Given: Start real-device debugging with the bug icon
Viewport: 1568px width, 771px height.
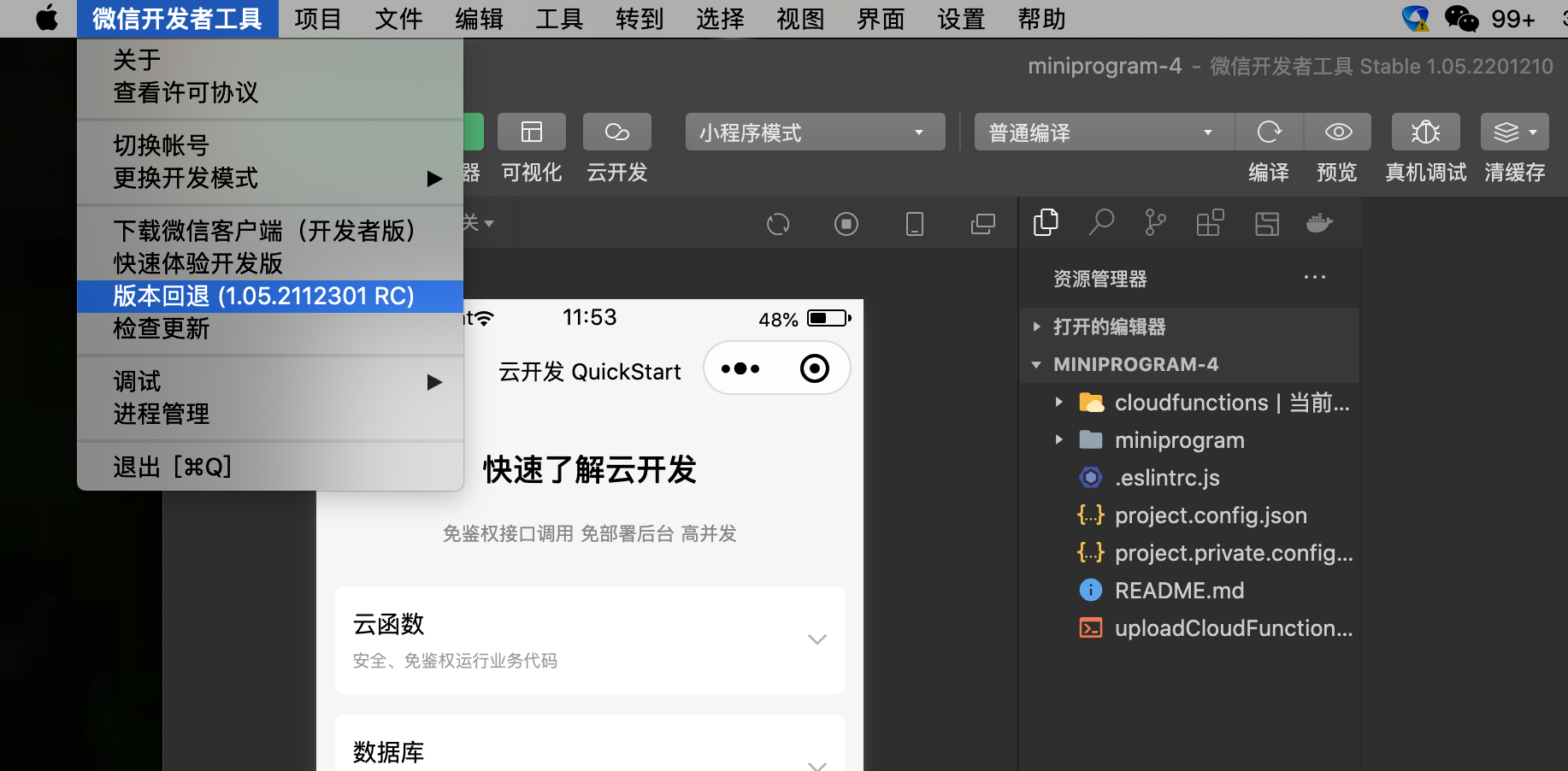Looking at the screenshot, I should pos(1426,132).
